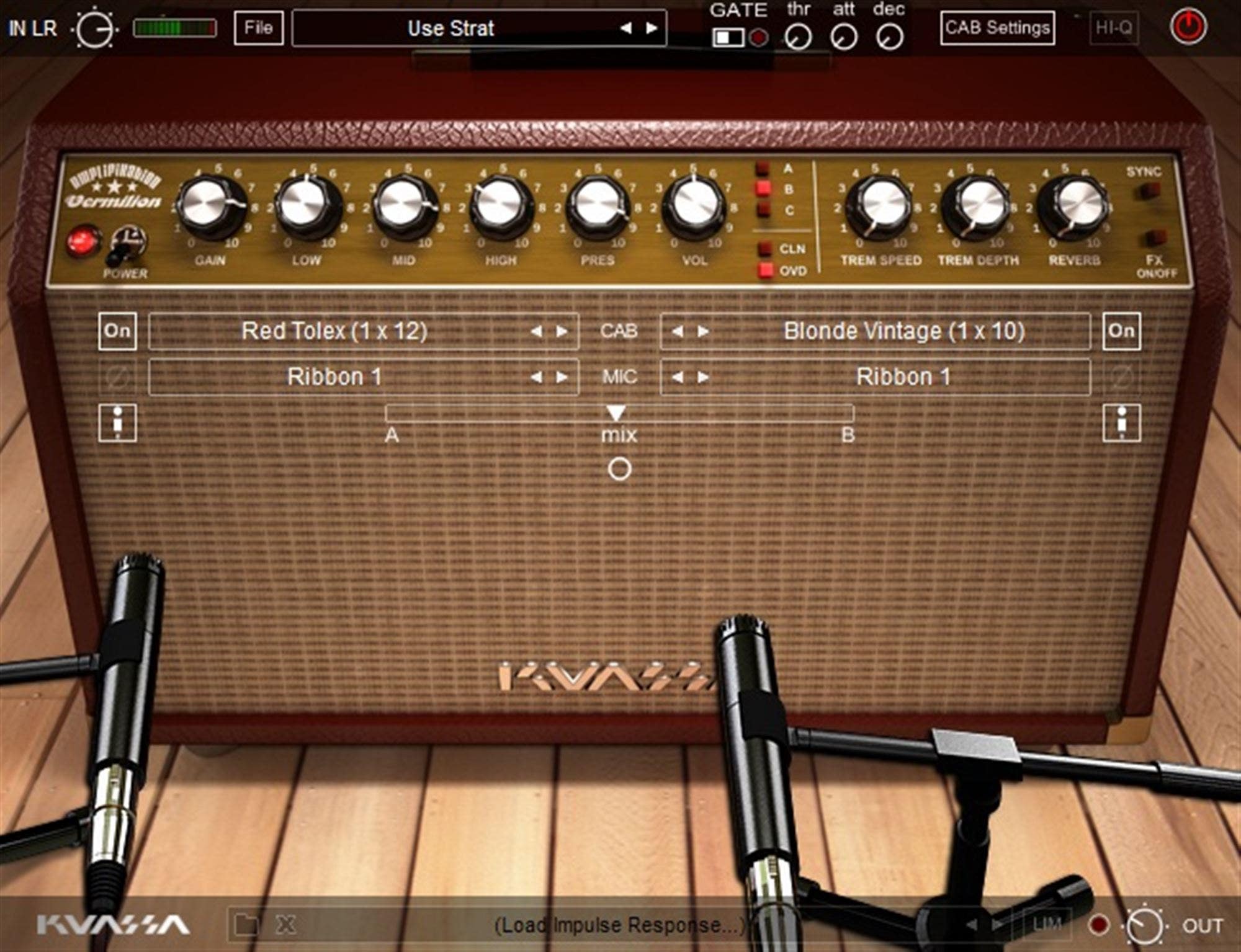Select previous cabinet for Blonde Vintage slot
1241x952 pixels.
tap(678, 331)
